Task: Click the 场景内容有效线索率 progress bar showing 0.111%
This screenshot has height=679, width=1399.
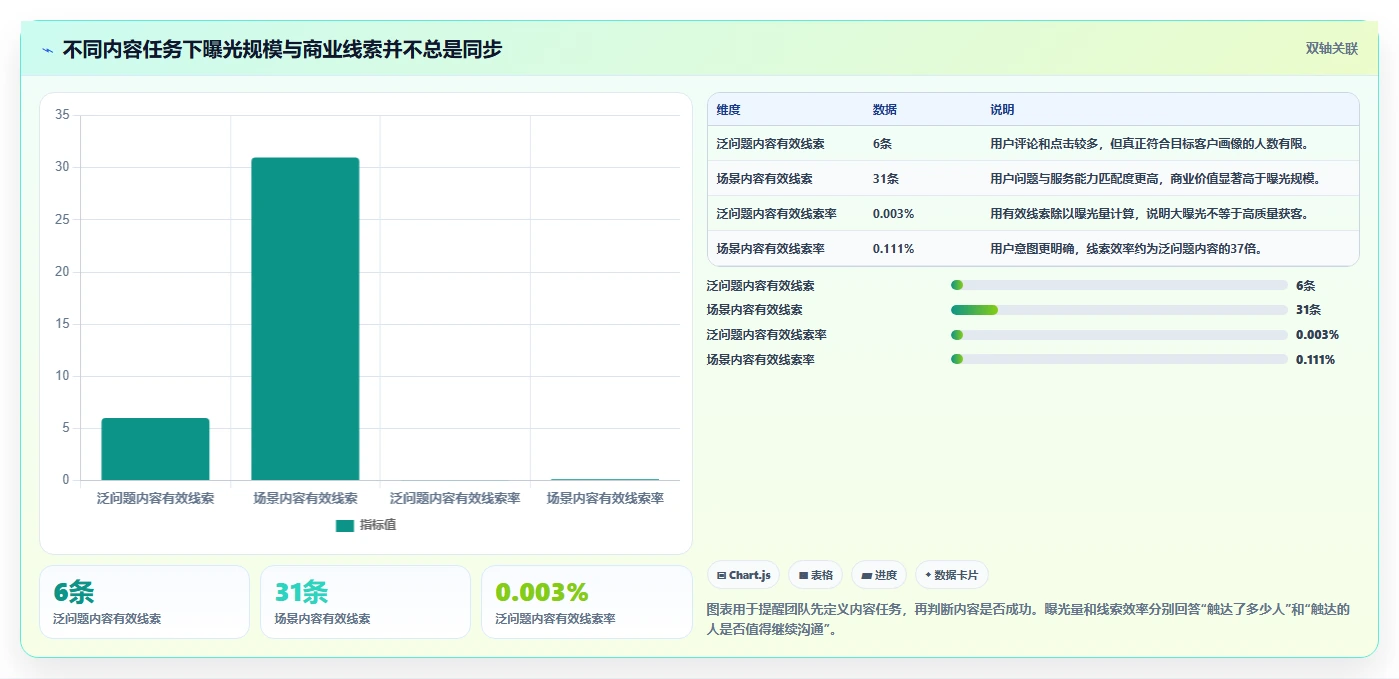Action: click(1119, 360)
